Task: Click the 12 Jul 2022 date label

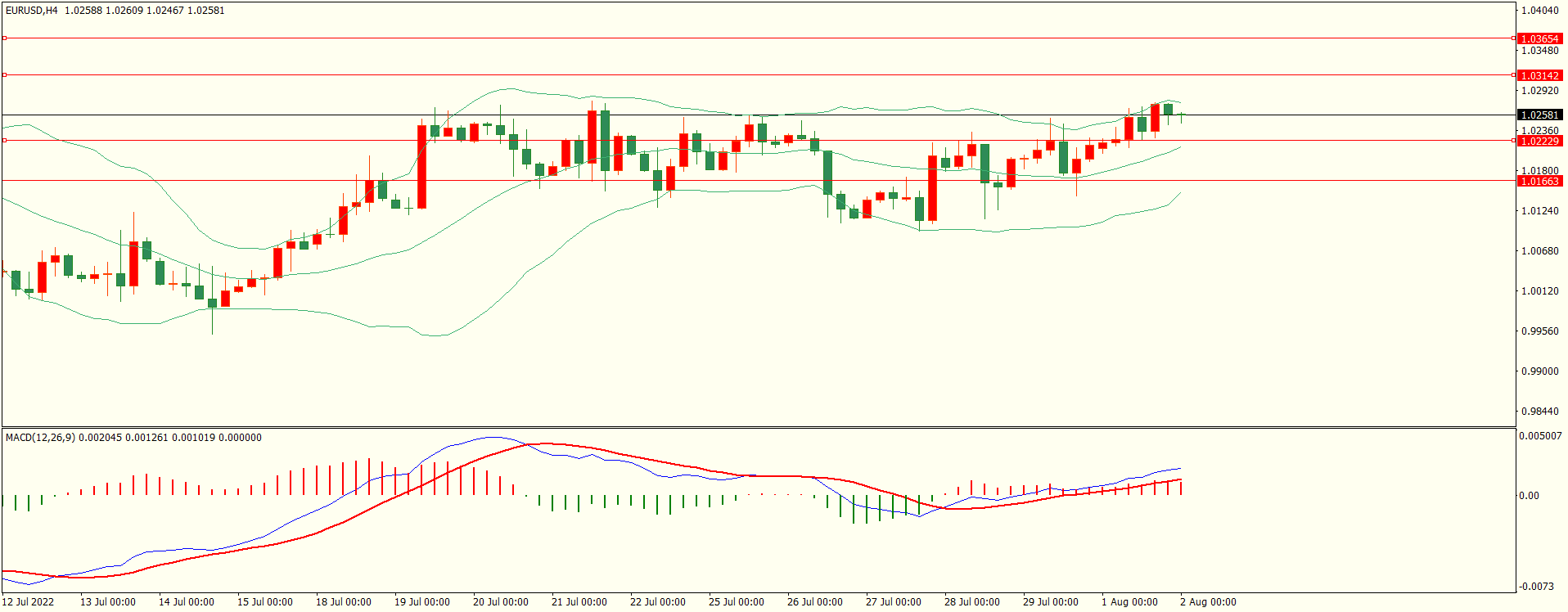Action: point(28,602)
